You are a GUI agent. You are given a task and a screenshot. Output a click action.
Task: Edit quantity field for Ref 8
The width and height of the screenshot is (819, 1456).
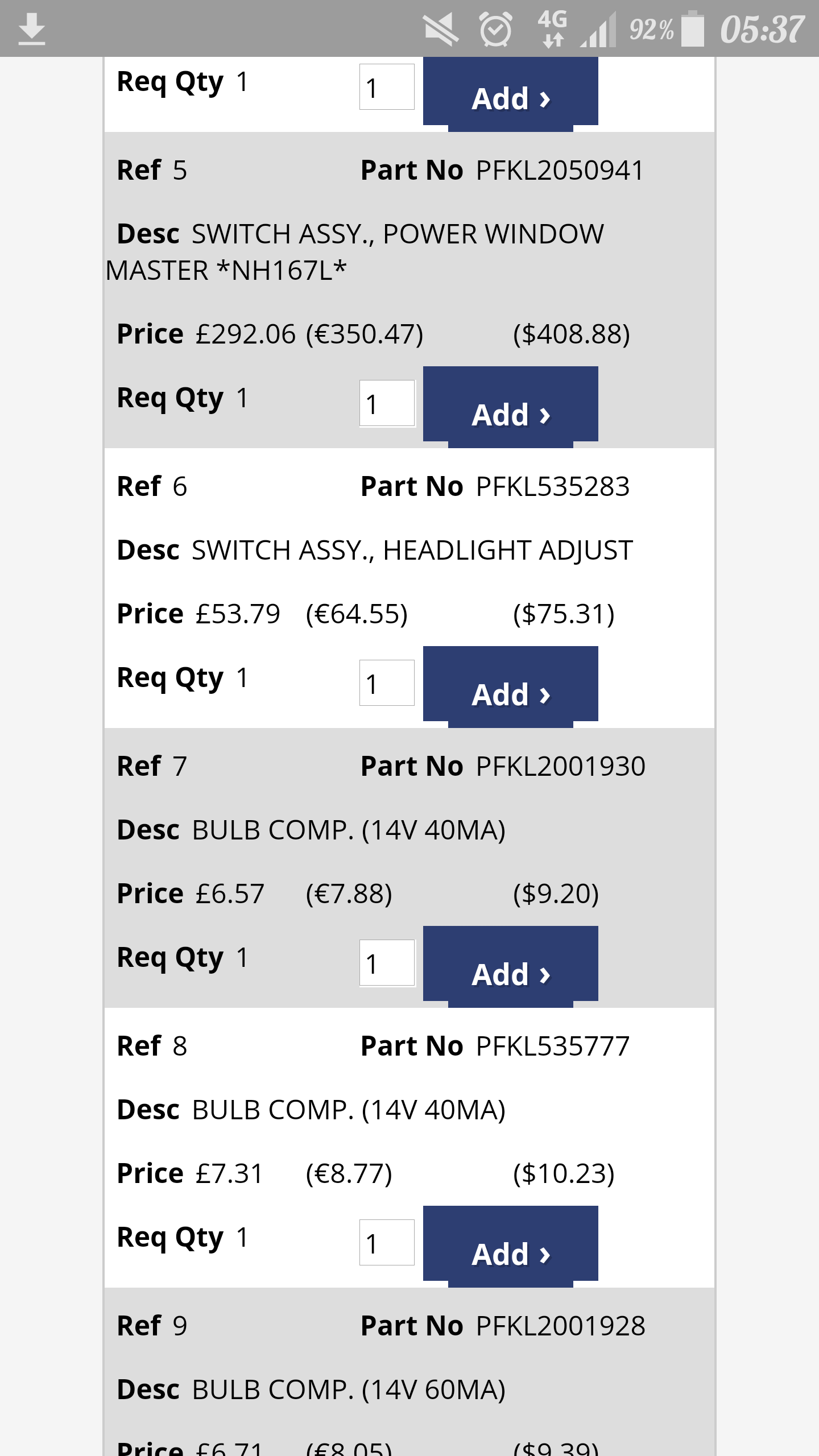coord(387,1243)
